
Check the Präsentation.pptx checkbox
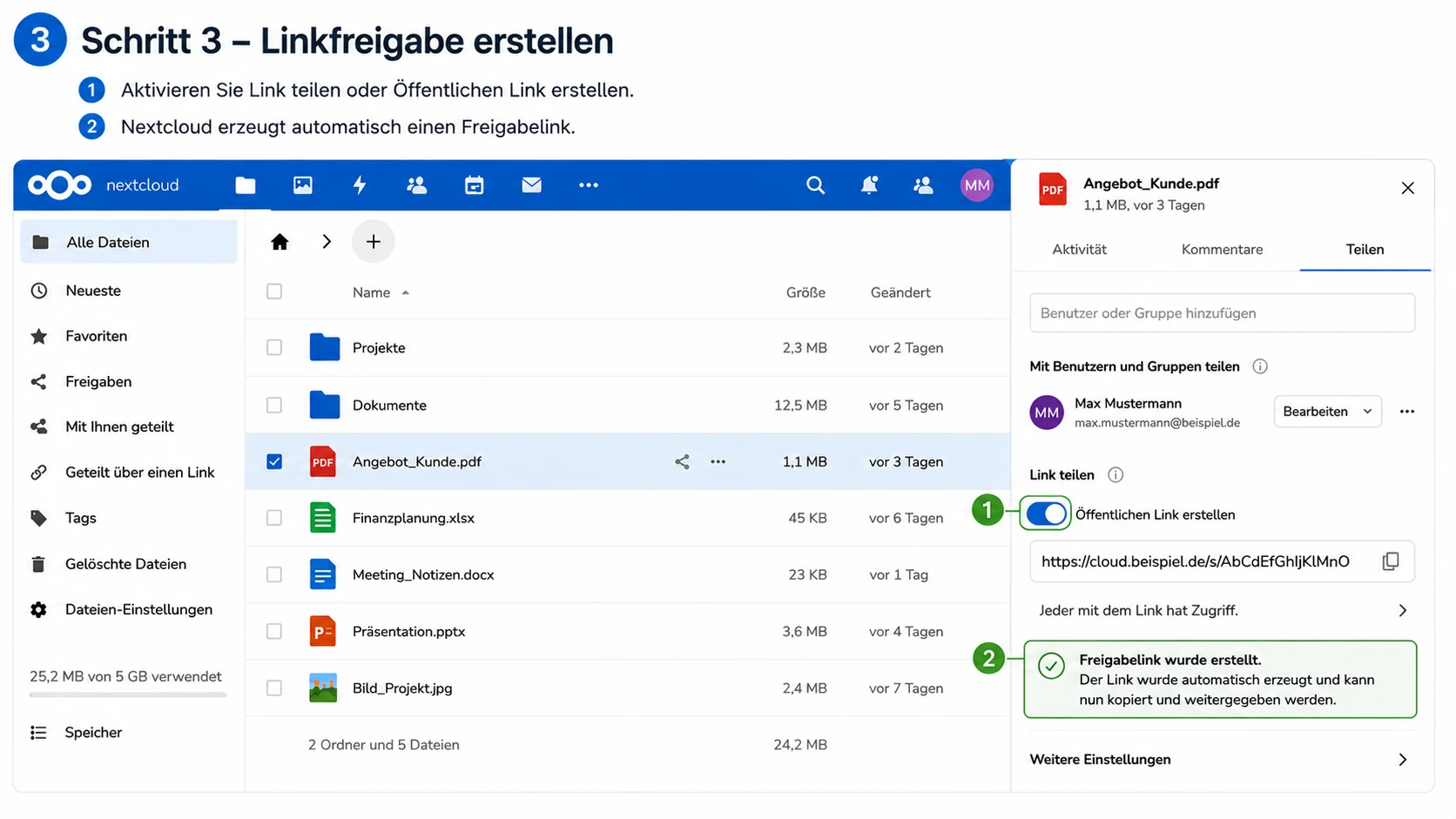pos(274,631)
